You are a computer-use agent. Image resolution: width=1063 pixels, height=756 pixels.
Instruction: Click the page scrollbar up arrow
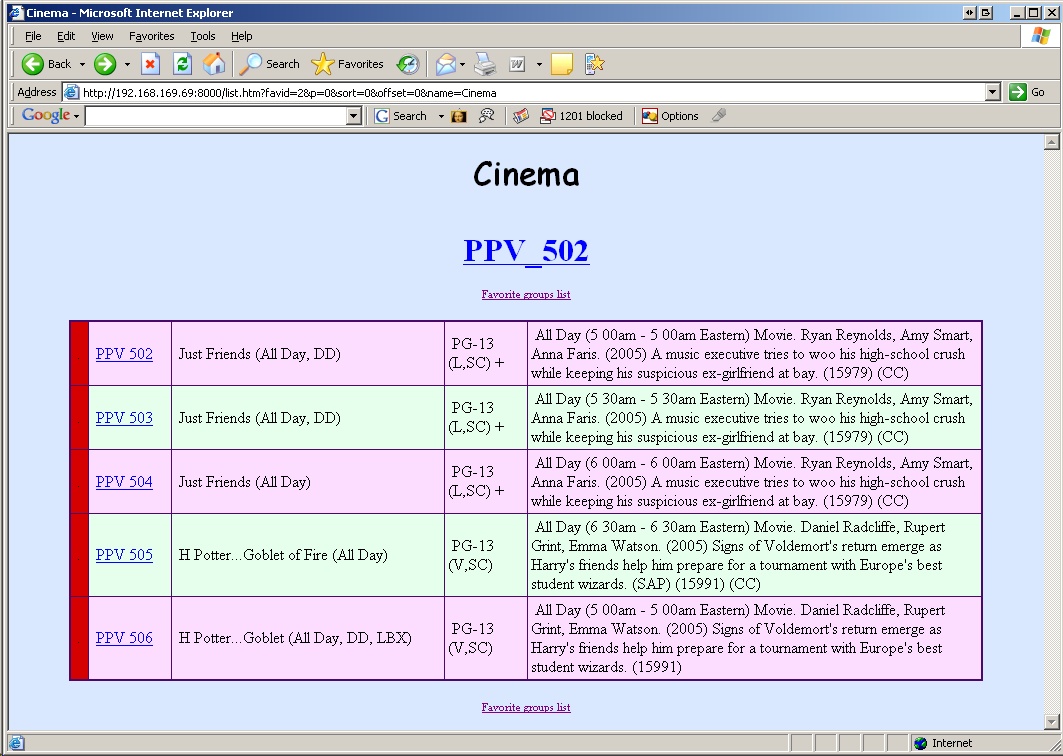[1051, 142]
